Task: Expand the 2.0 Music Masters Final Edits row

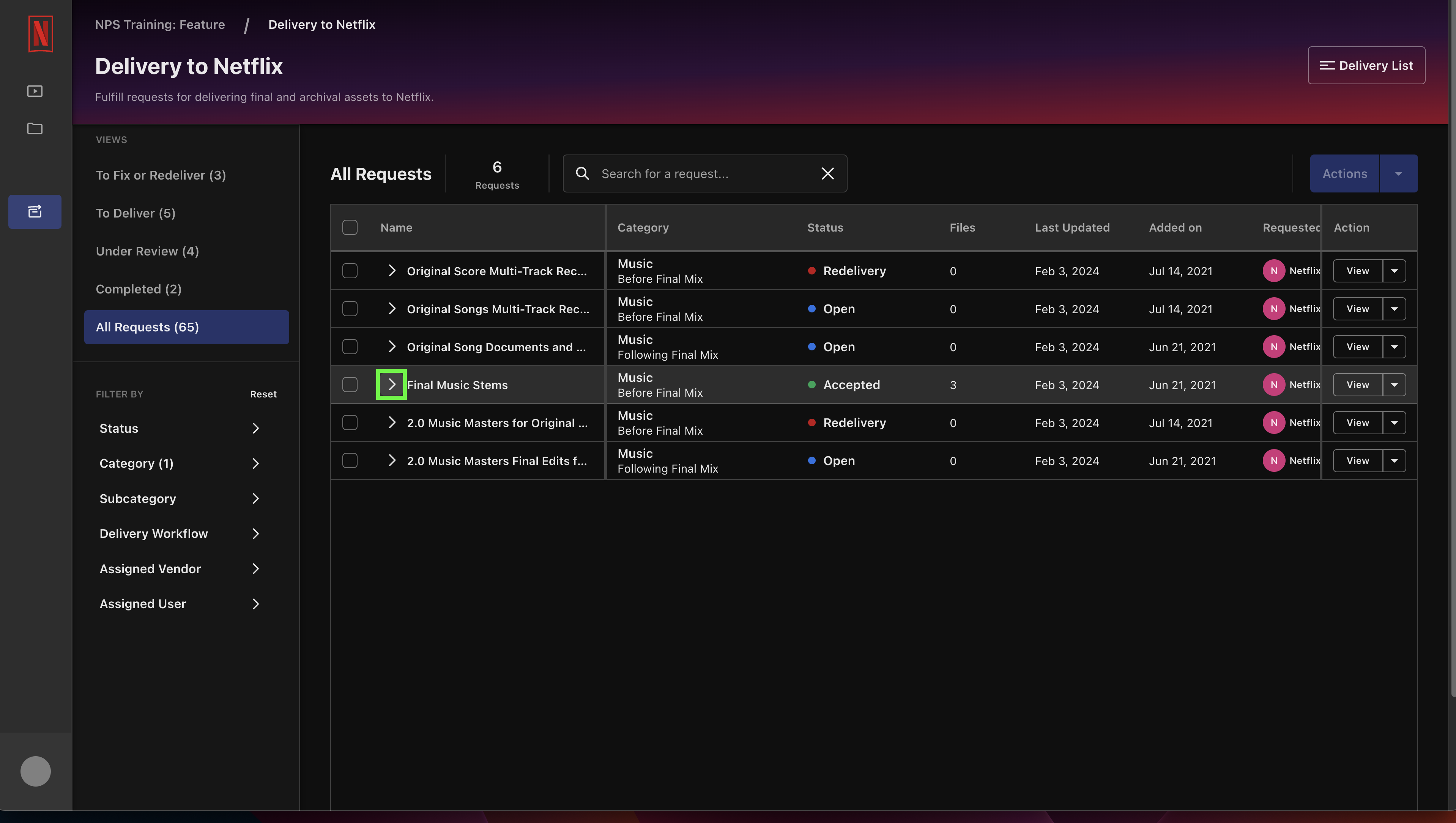Action: click(392, 460)
